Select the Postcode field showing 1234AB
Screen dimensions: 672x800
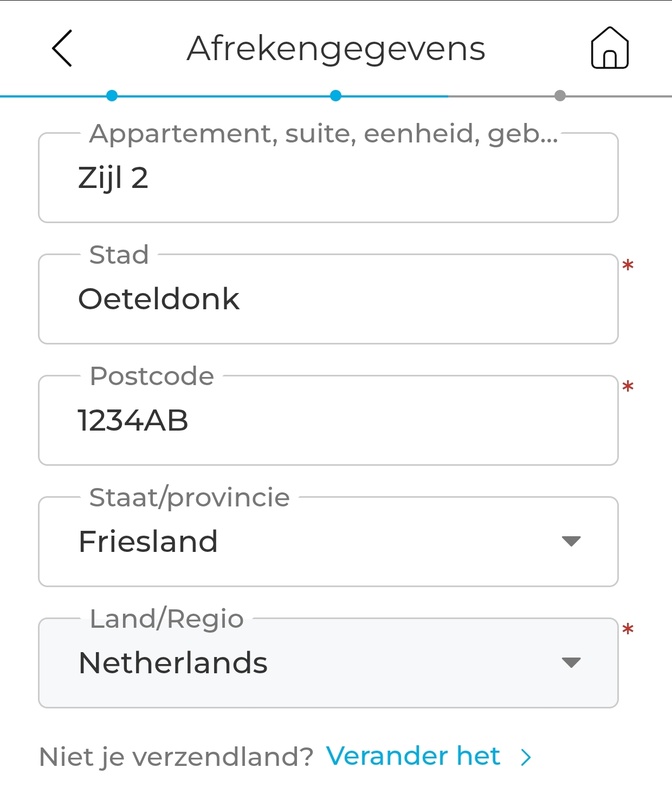[x=328, y=421]
